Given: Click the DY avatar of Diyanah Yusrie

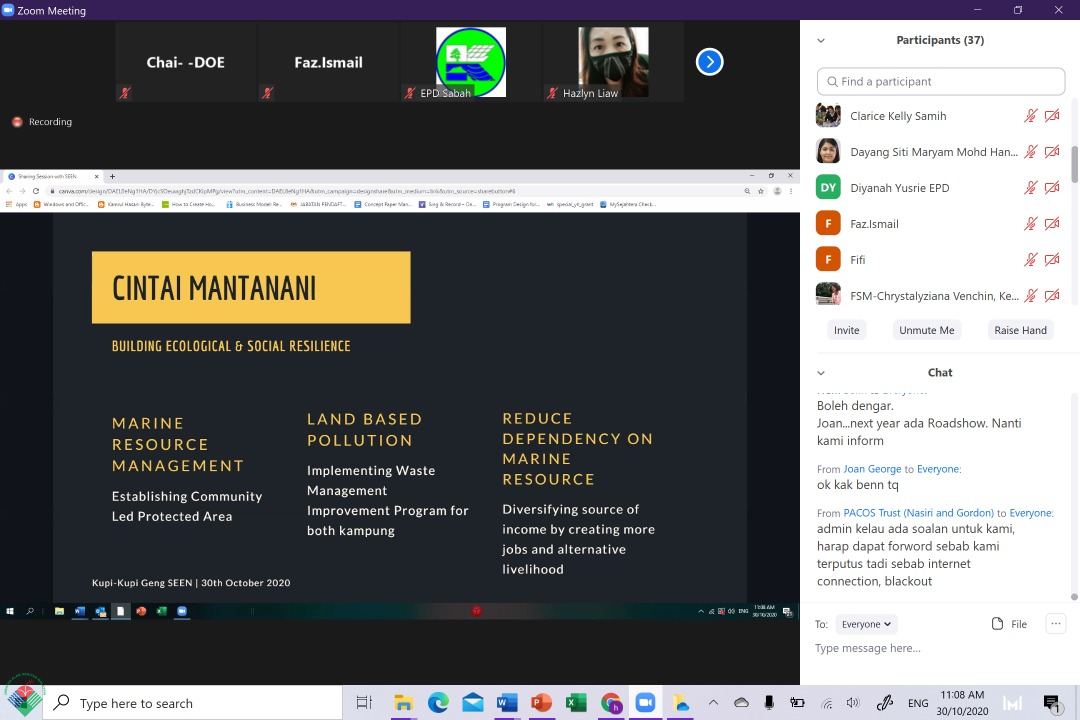Looking at the screenshot, I should coord(828,187).
